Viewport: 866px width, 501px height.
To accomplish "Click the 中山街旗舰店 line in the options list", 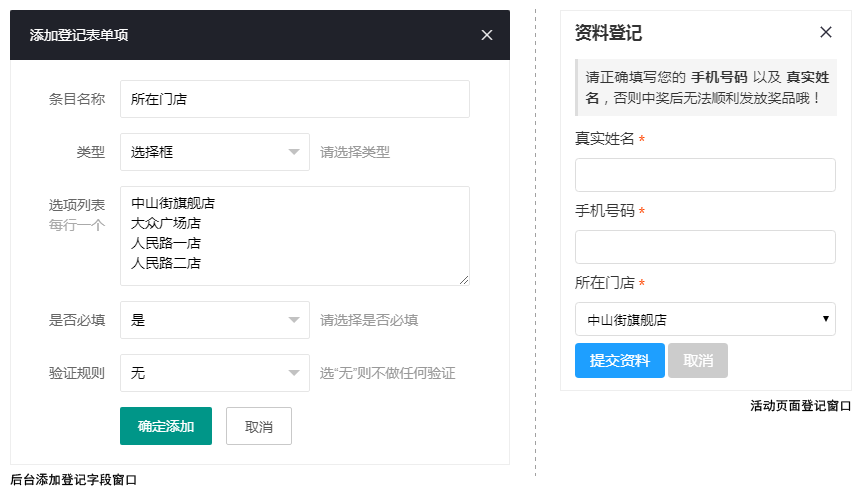I will click(x=173, y=203).
